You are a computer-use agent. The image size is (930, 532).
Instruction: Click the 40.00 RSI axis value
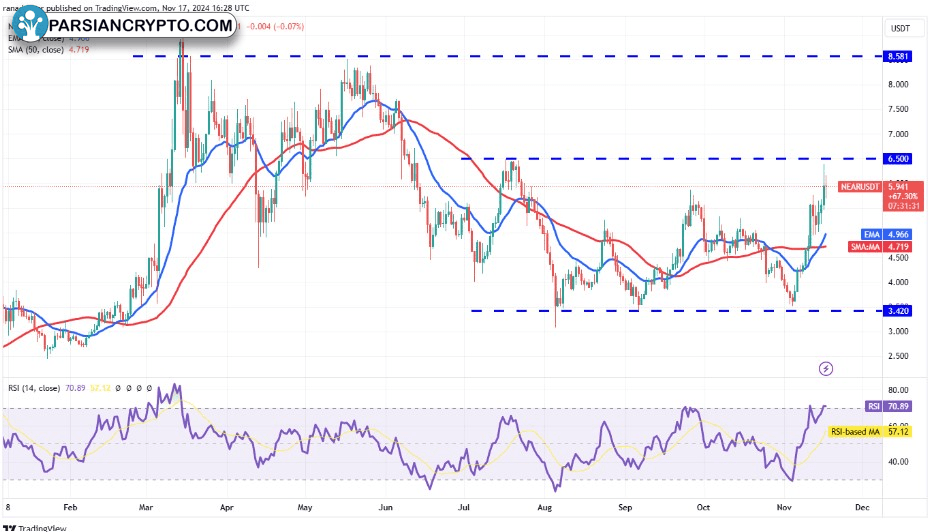[x=899, y=461]
